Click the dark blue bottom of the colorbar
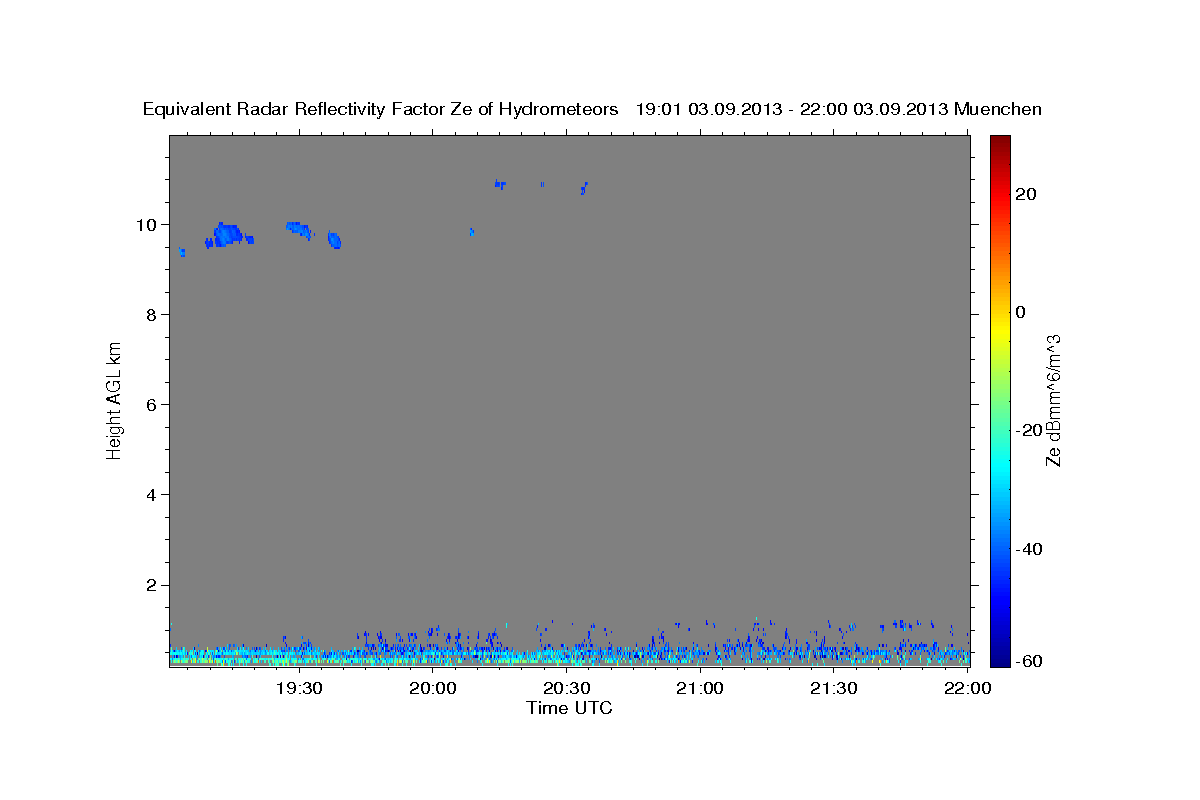 [x=1000, y=658]
